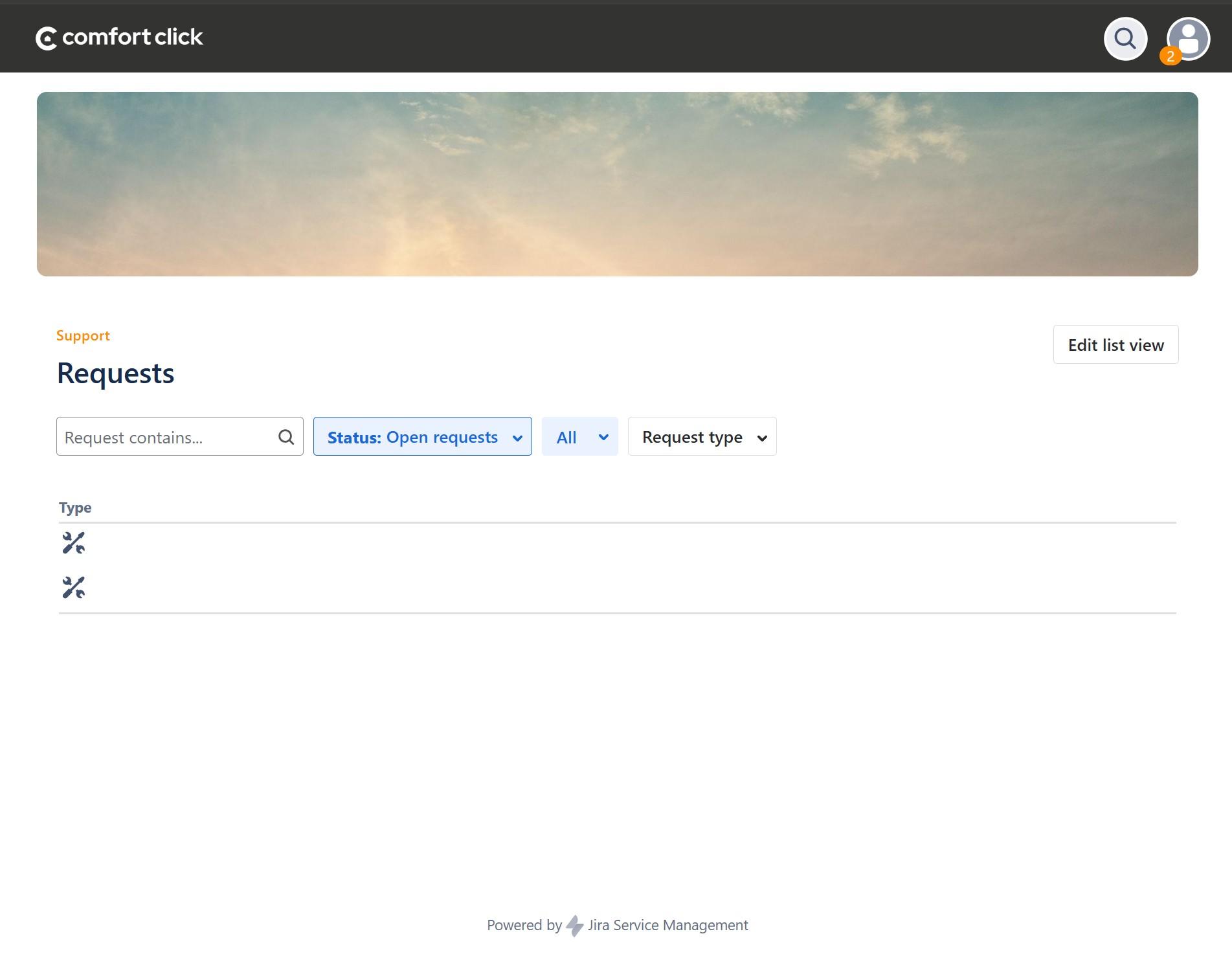Click the Edit list view button

[x=1115, y=345]
